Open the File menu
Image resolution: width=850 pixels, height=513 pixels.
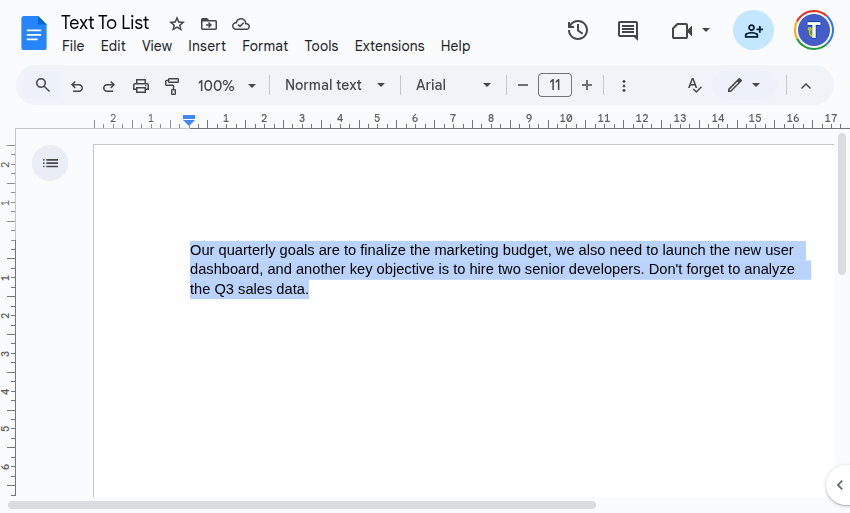pyautogui.click(x=73, y=46)
